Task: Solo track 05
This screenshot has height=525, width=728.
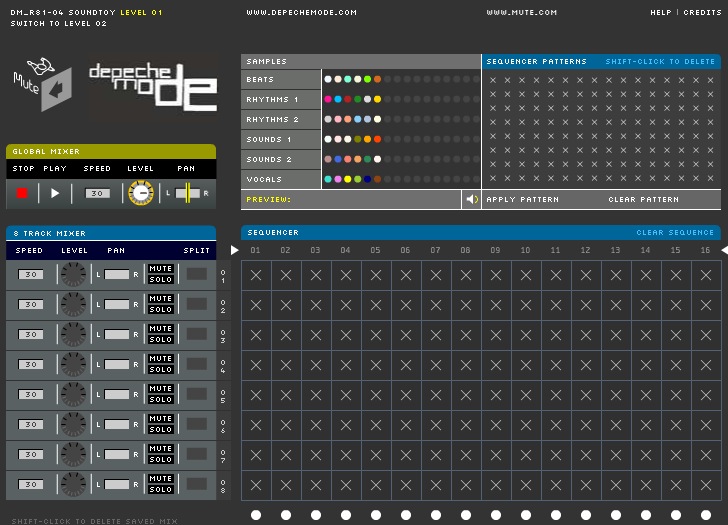Action: (x=161, y=399)
